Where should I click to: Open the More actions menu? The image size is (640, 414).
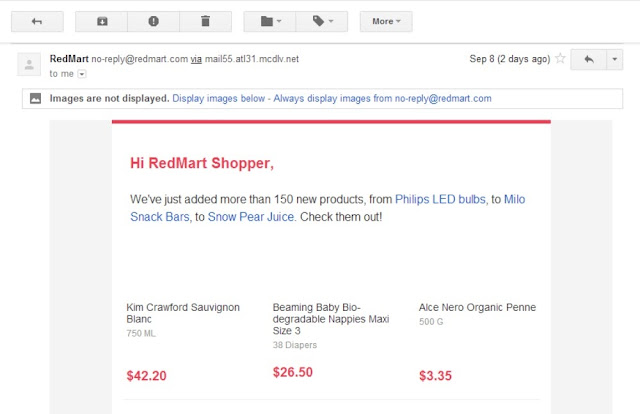coord(386,21)
